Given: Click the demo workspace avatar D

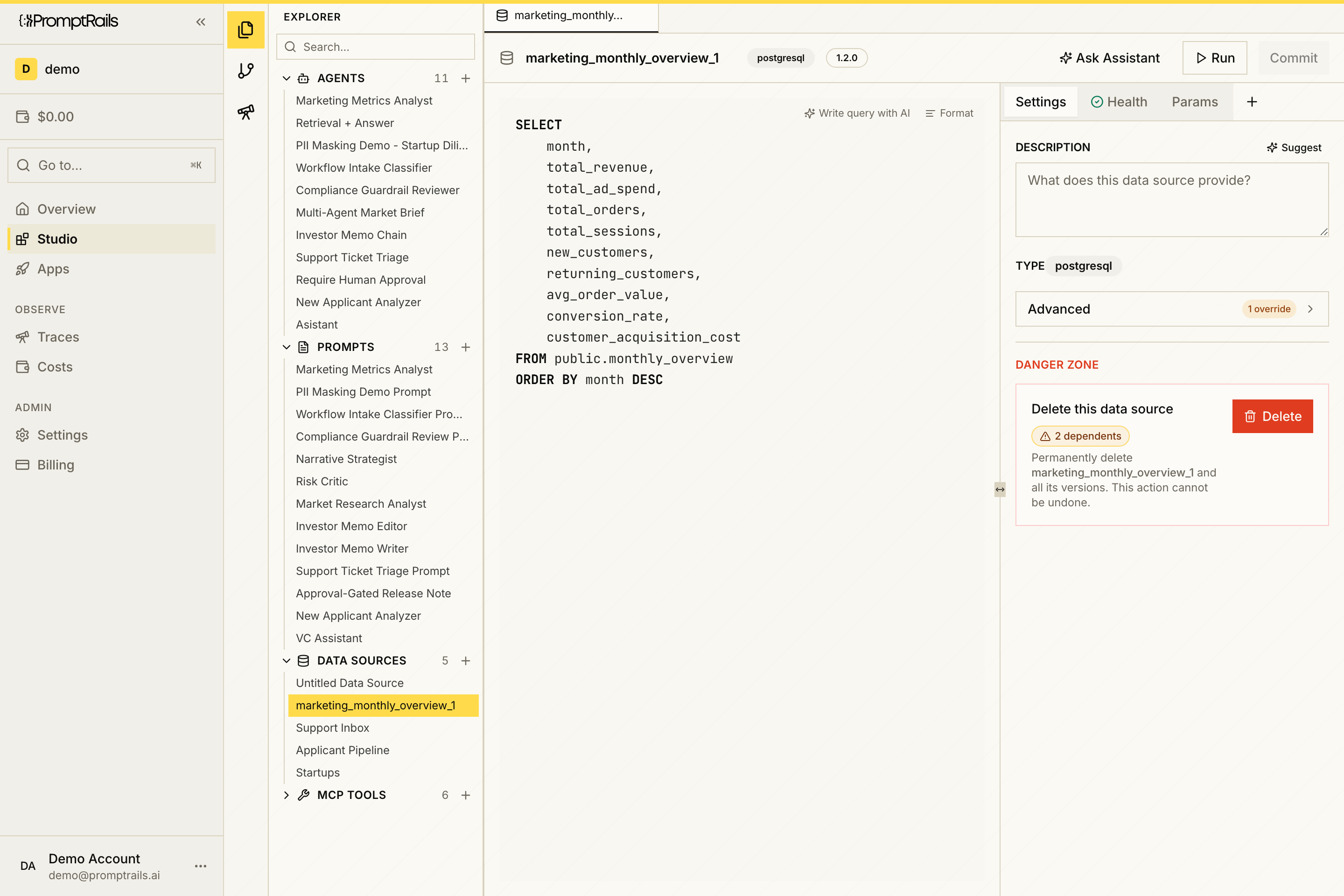Looking at the screenshot, I should pos(26,69).
